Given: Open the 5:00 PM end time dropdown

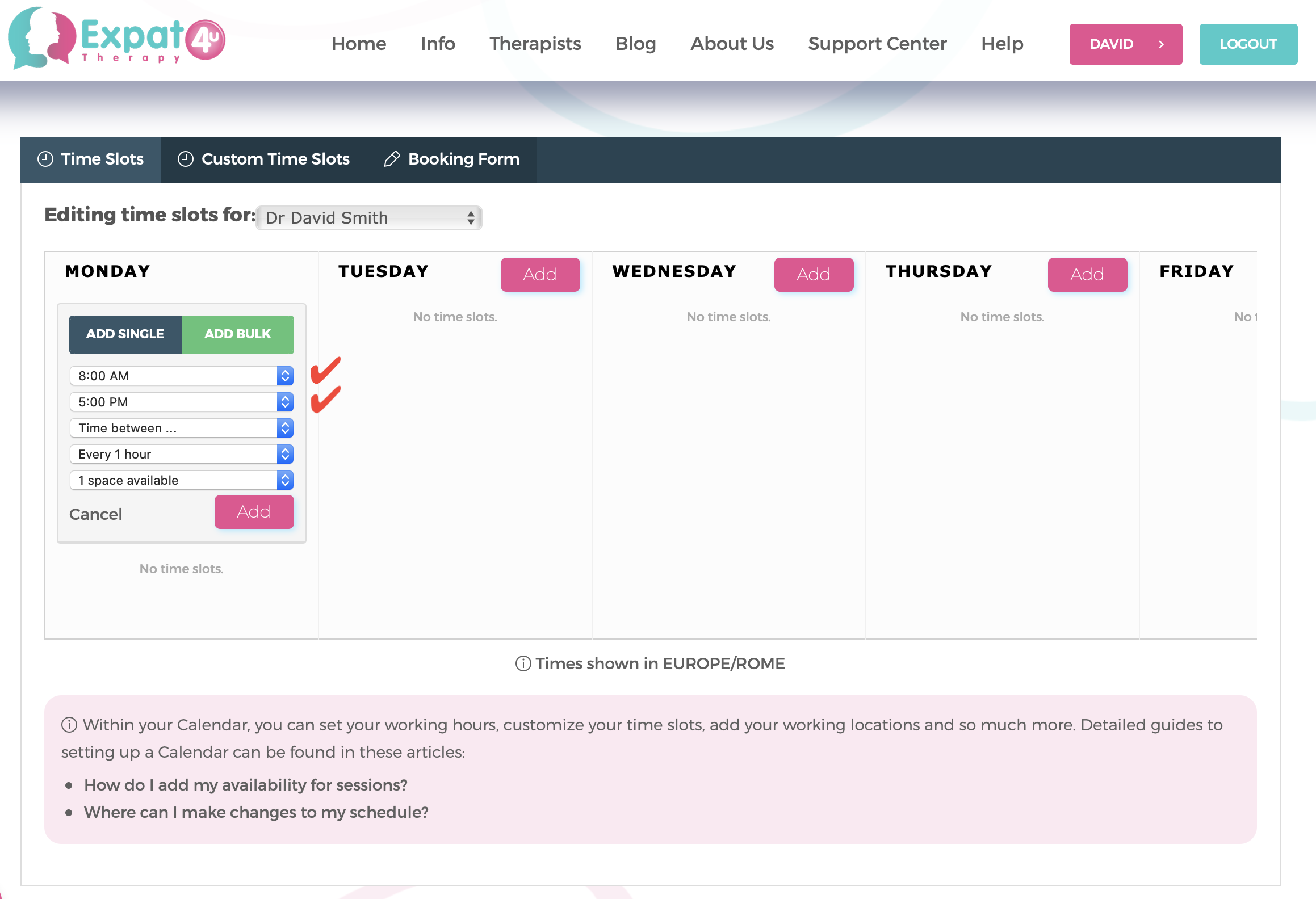Looking at the screenshot, I should [181, 402].
